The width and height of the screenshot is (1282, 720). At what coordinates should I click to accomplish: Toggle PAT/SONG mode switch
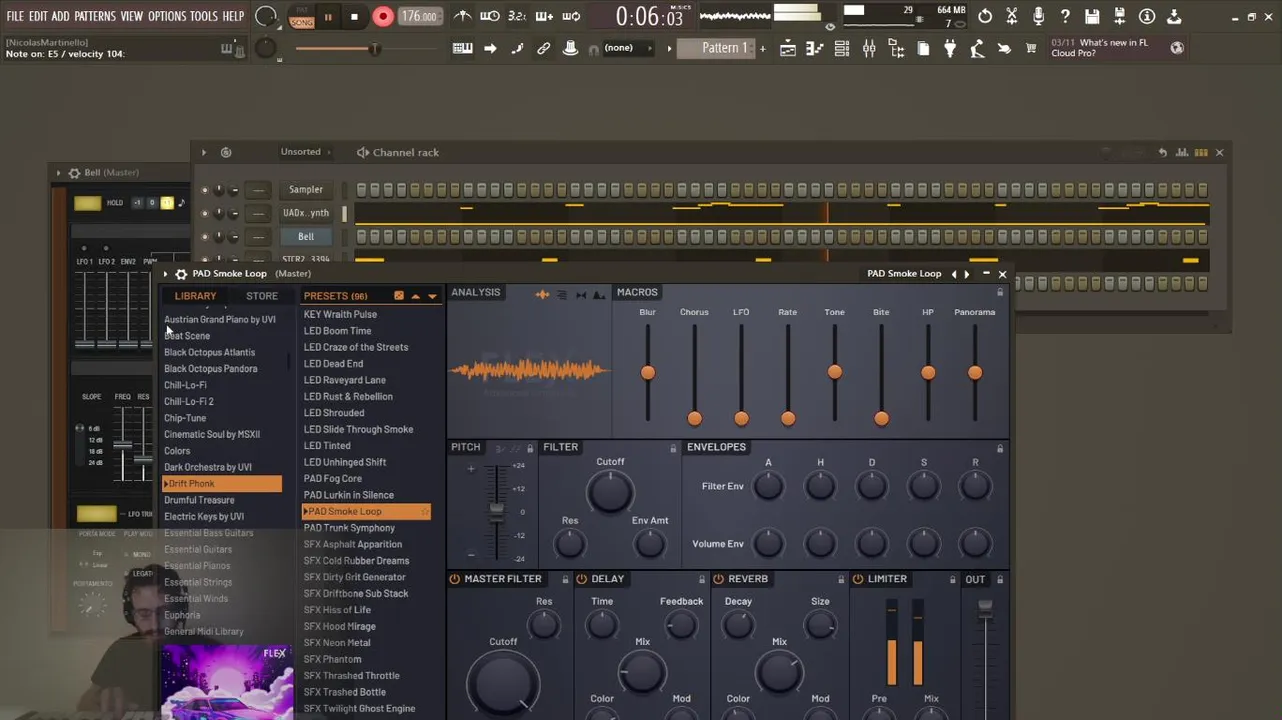pos(301,16)
